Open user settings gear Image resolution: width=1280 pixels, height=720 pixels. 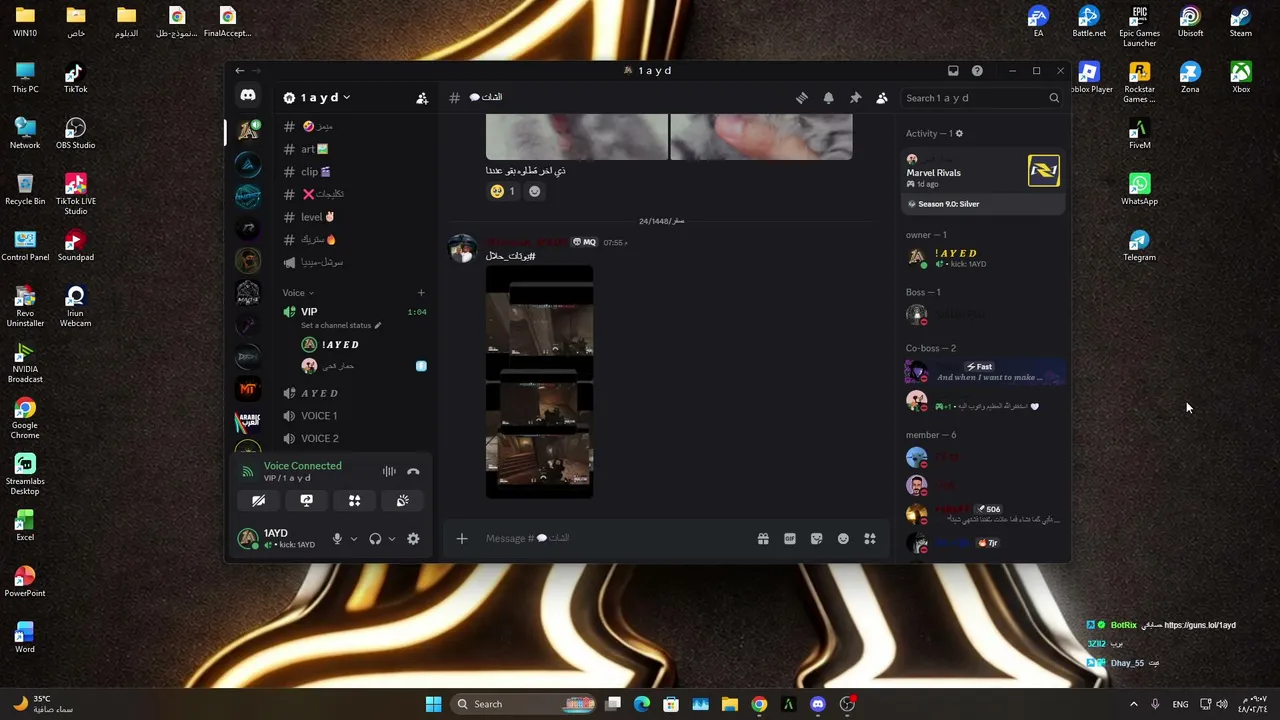tap(413, 539)
